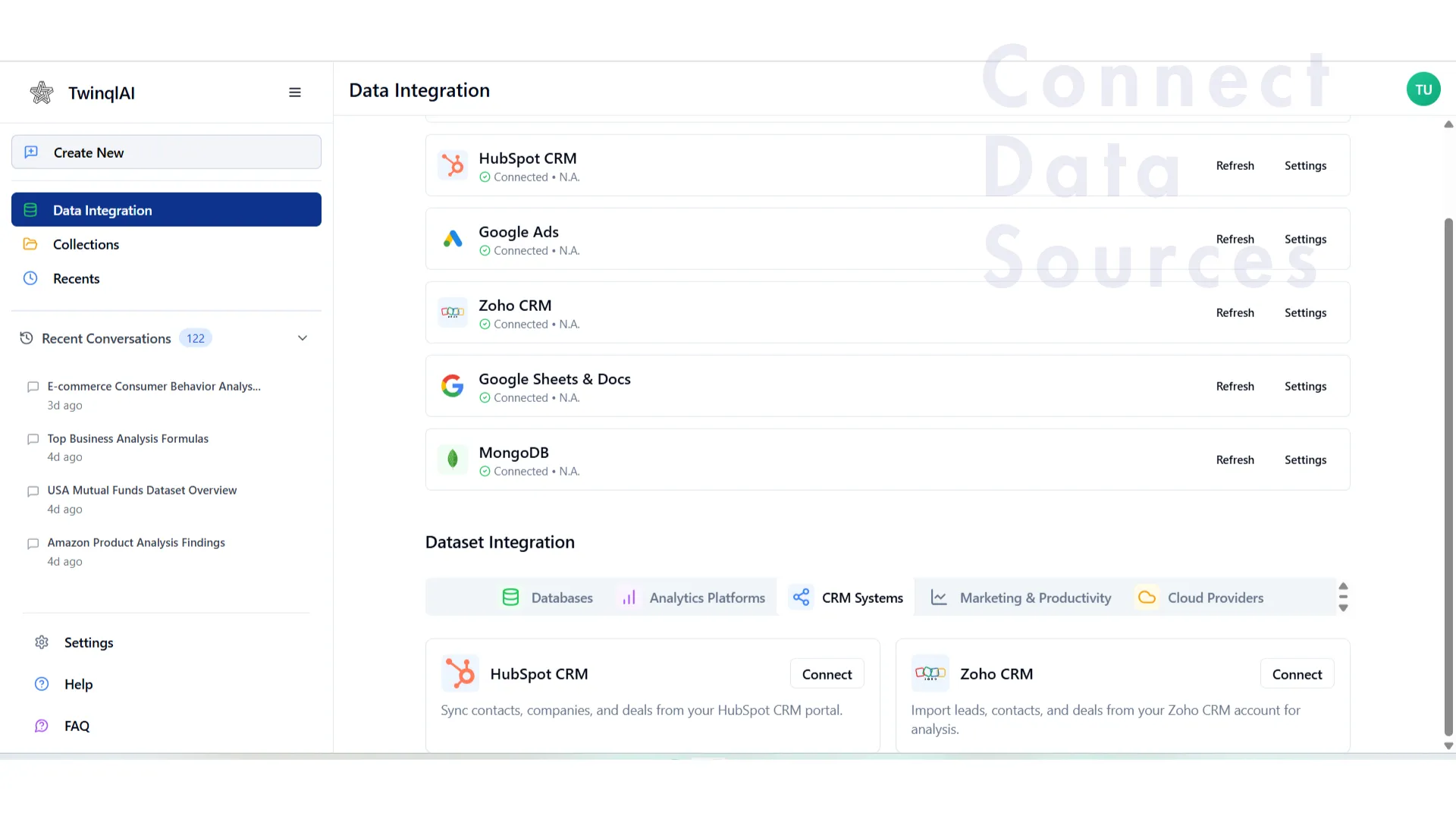Collapse the Recent Conversations list
1456x819 pixels.
302,338
